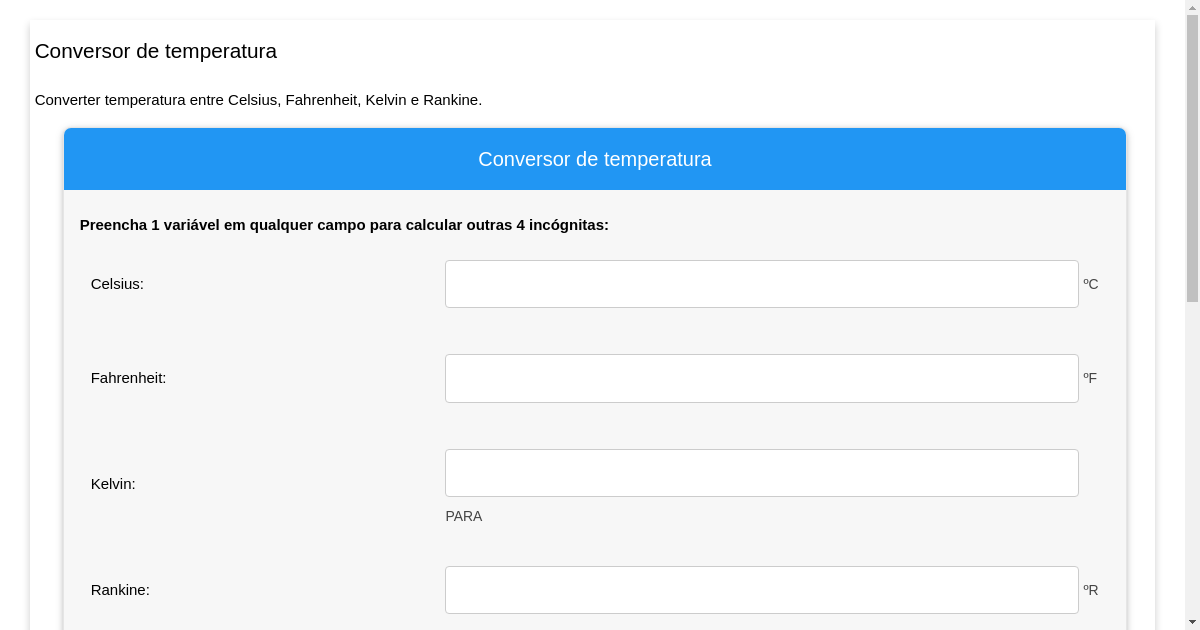Click the instruction text about preenchendo 1 variável
The height and width of the screenshot is (630, 1200).
(344, 225)
